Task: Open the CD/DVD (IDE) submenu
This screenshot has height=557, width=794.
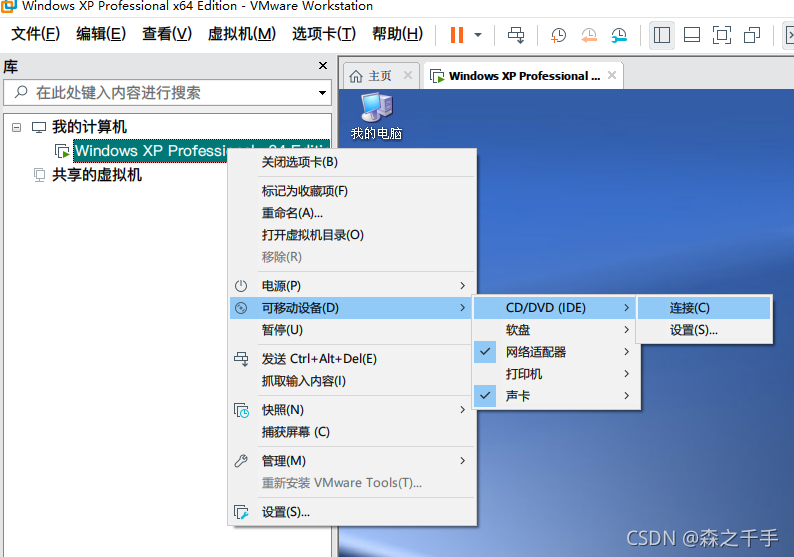Action: pos(554,308)
